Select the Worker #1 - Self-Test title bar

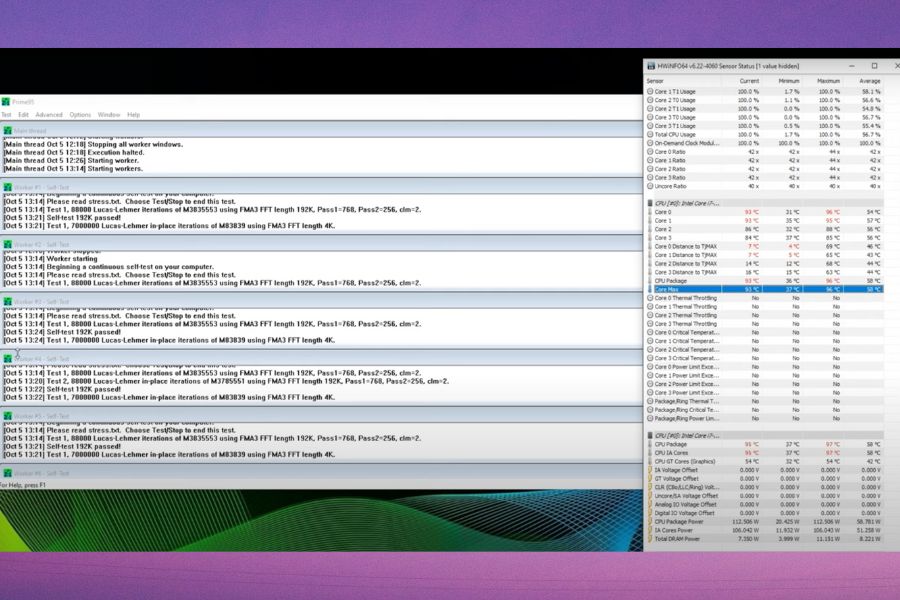[321, 187]
